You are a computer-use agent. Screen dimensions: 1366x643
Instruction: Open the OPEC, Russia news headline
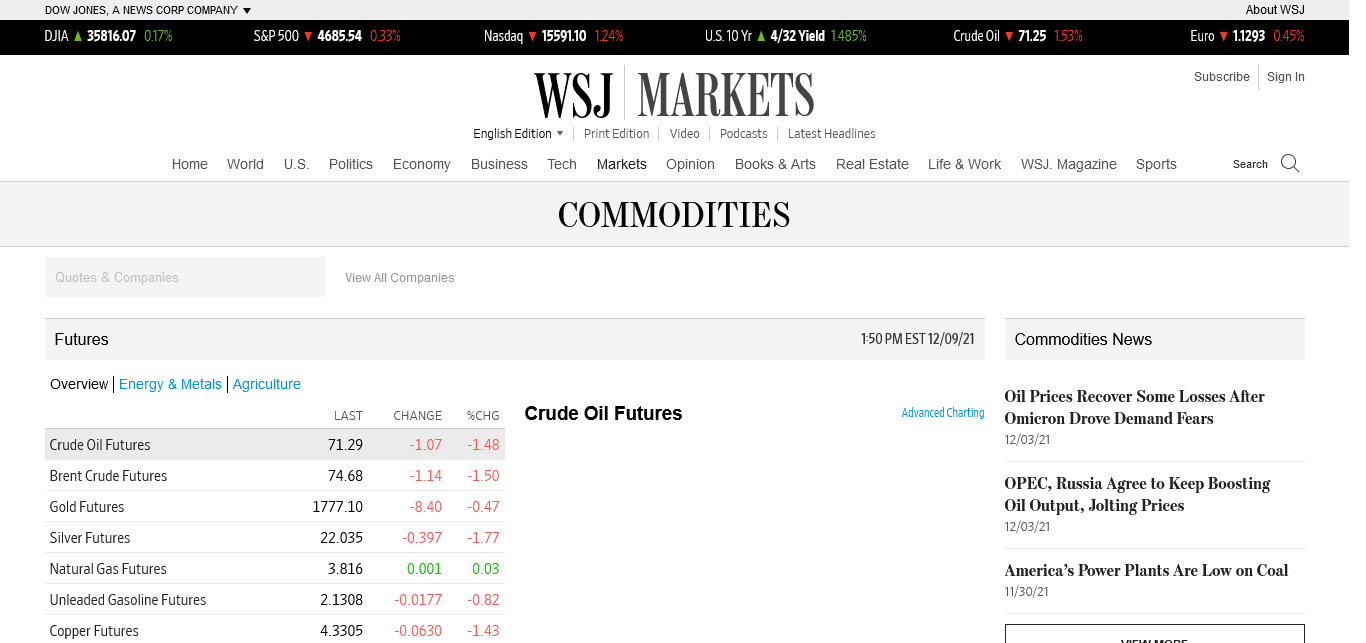(x=1137, y=494)
